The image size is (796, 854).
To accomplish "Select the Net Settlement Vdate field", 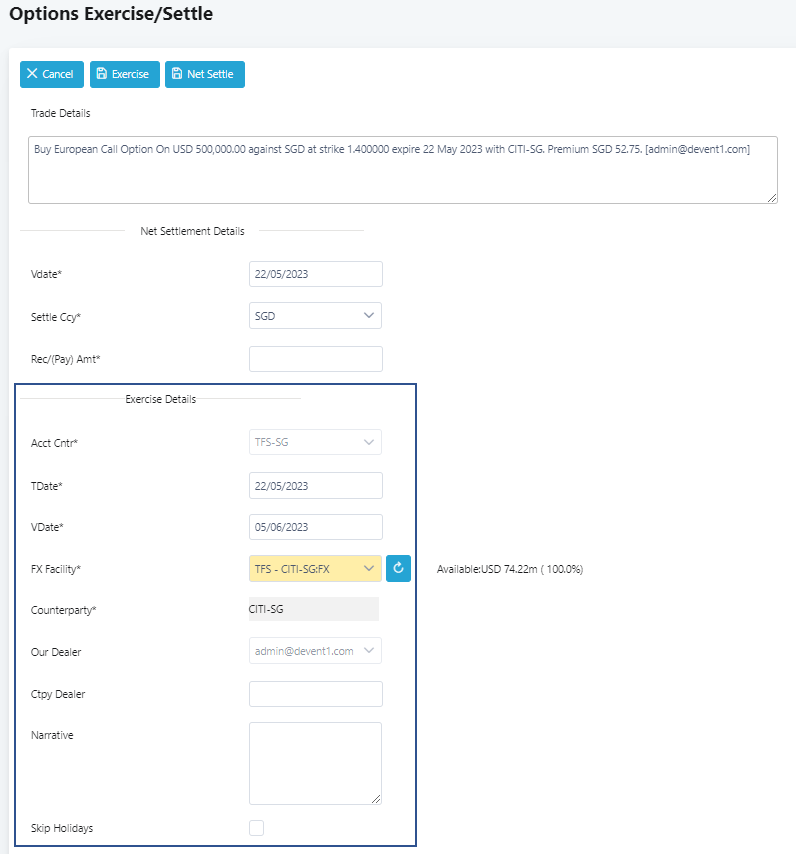I will [315, 274].
